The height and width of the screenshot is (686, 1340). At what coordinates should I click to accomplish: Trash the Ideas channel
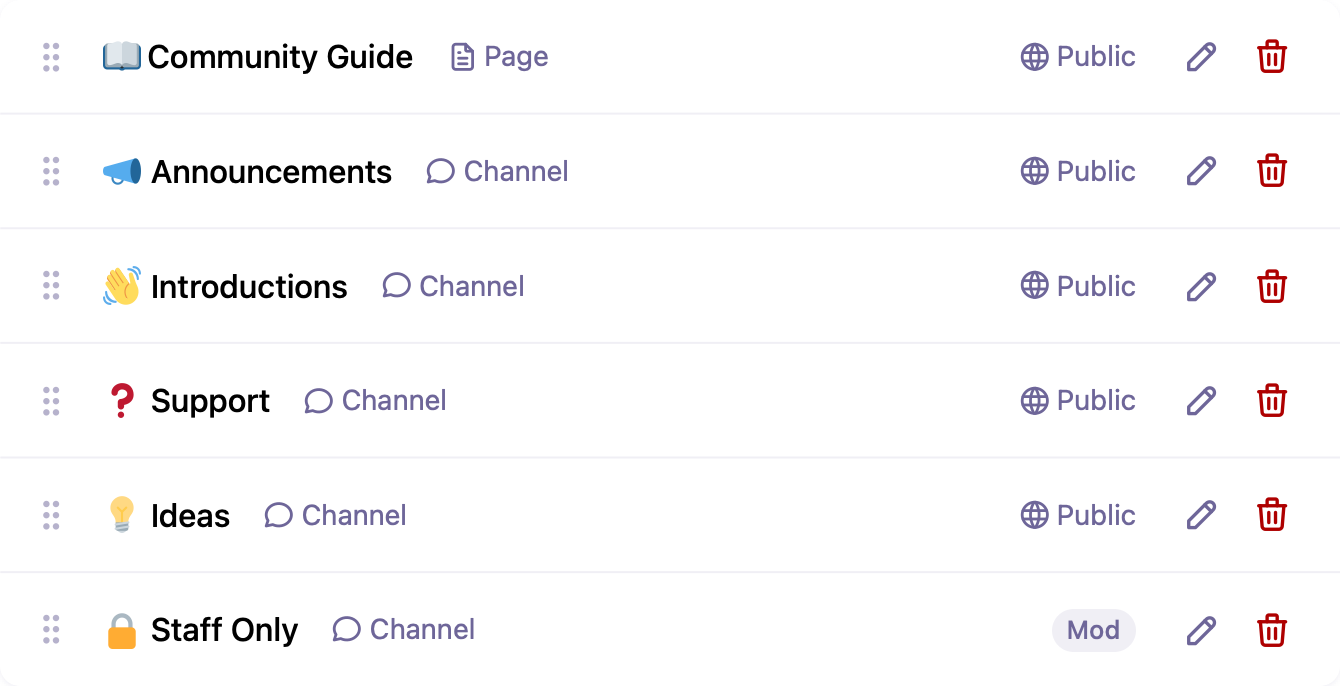(1271, 515)
